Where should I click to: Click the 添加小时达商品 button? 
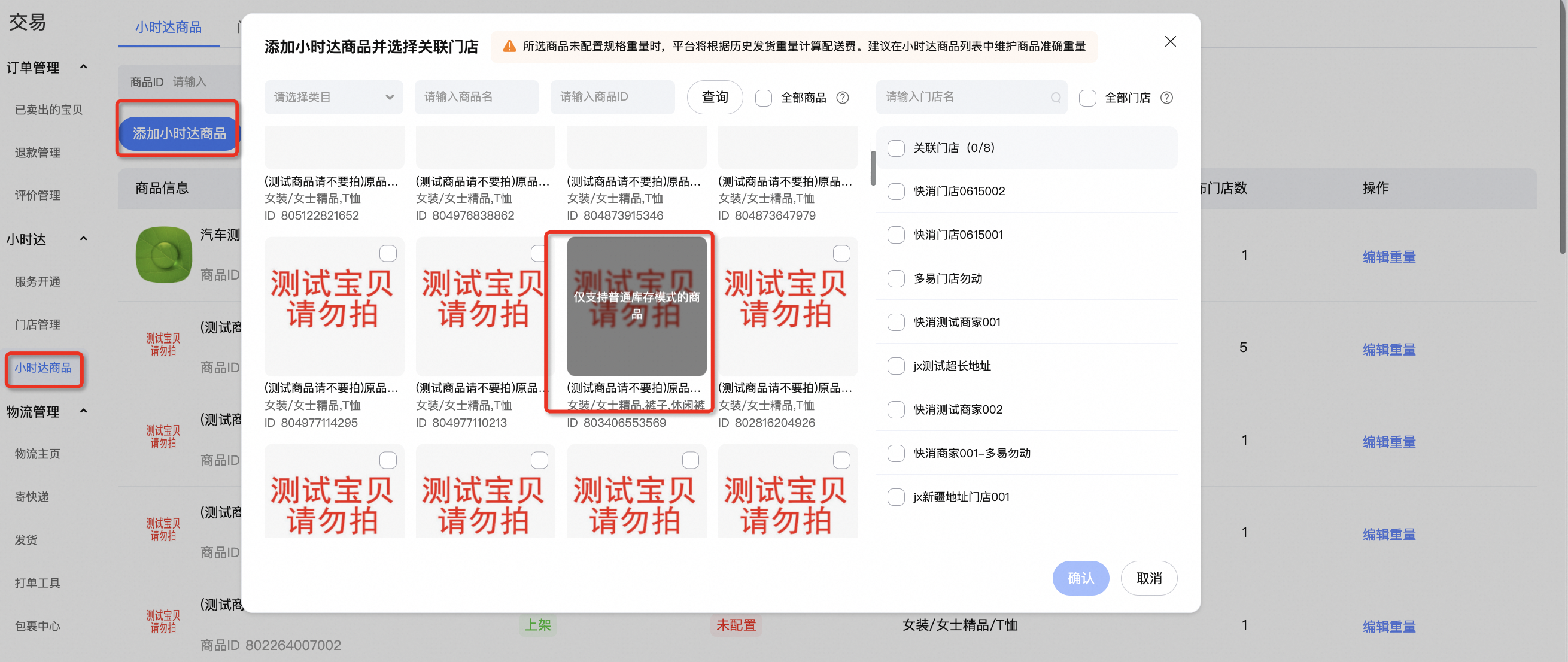(x=179, y=133)
